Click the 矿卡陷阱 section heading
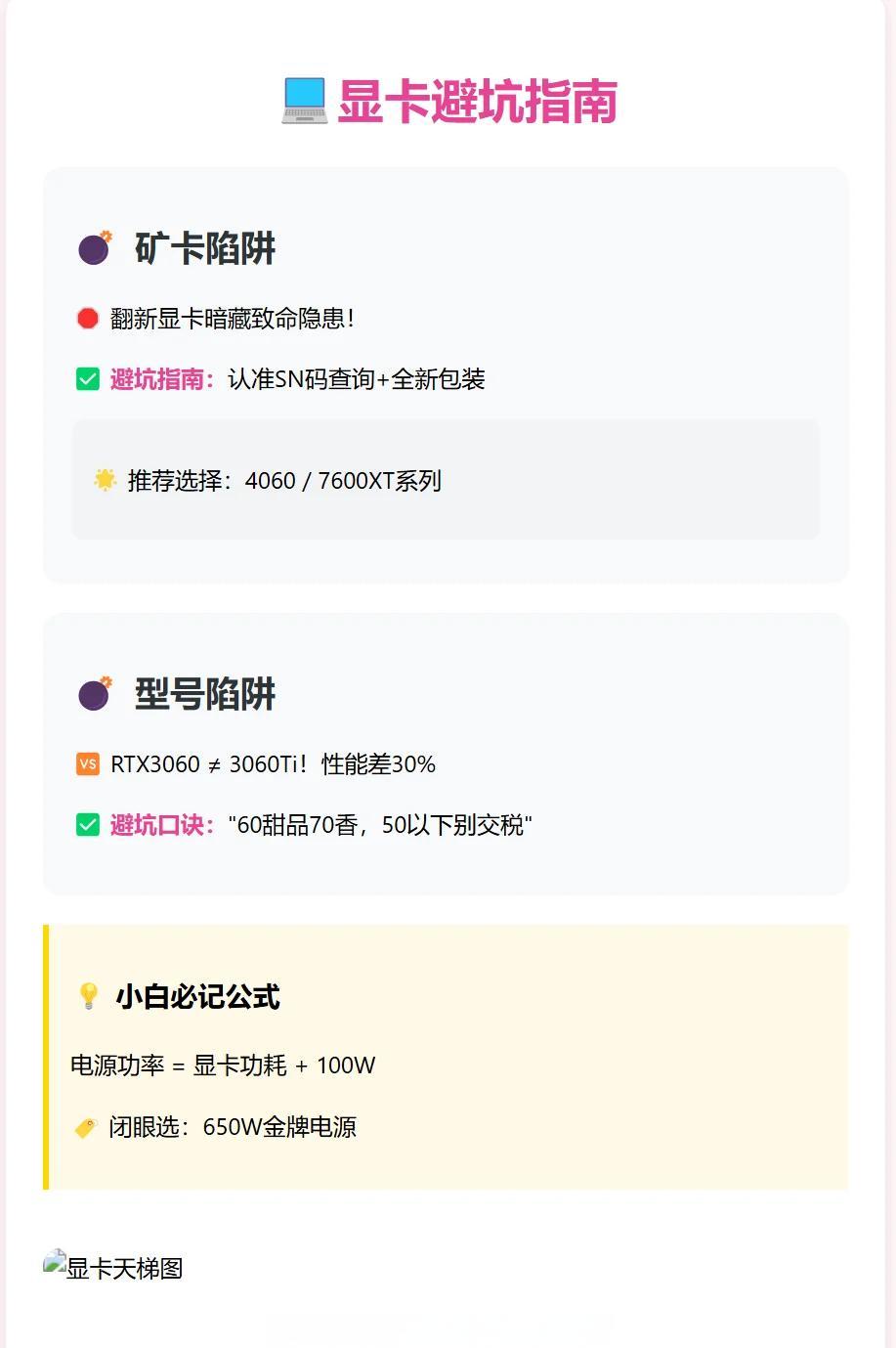Screen dimensions: 896x1348 (205, 248)
